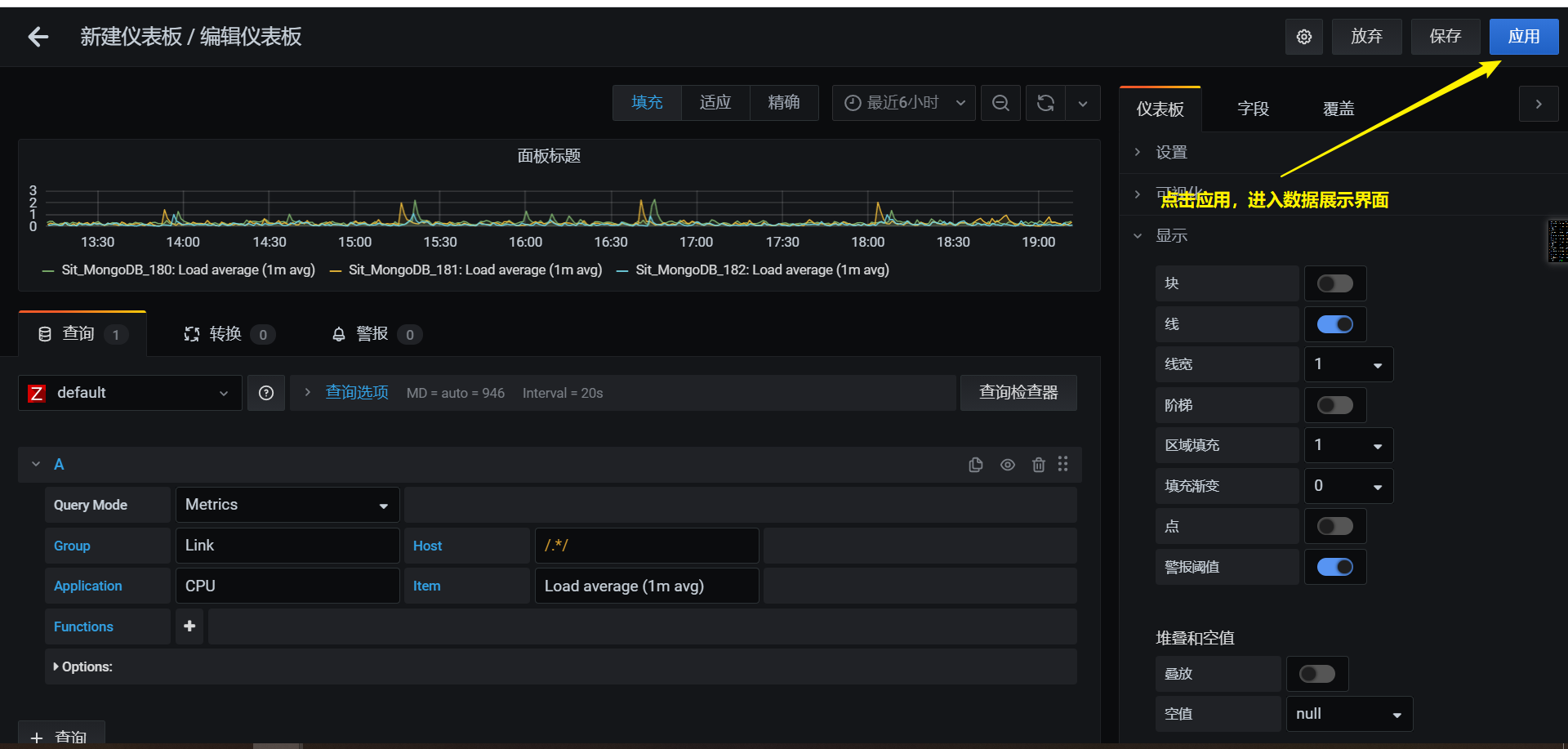Toggle query A visibility eye icon
Screen dimensions: 1568x749
click(x=1008, y=465)
